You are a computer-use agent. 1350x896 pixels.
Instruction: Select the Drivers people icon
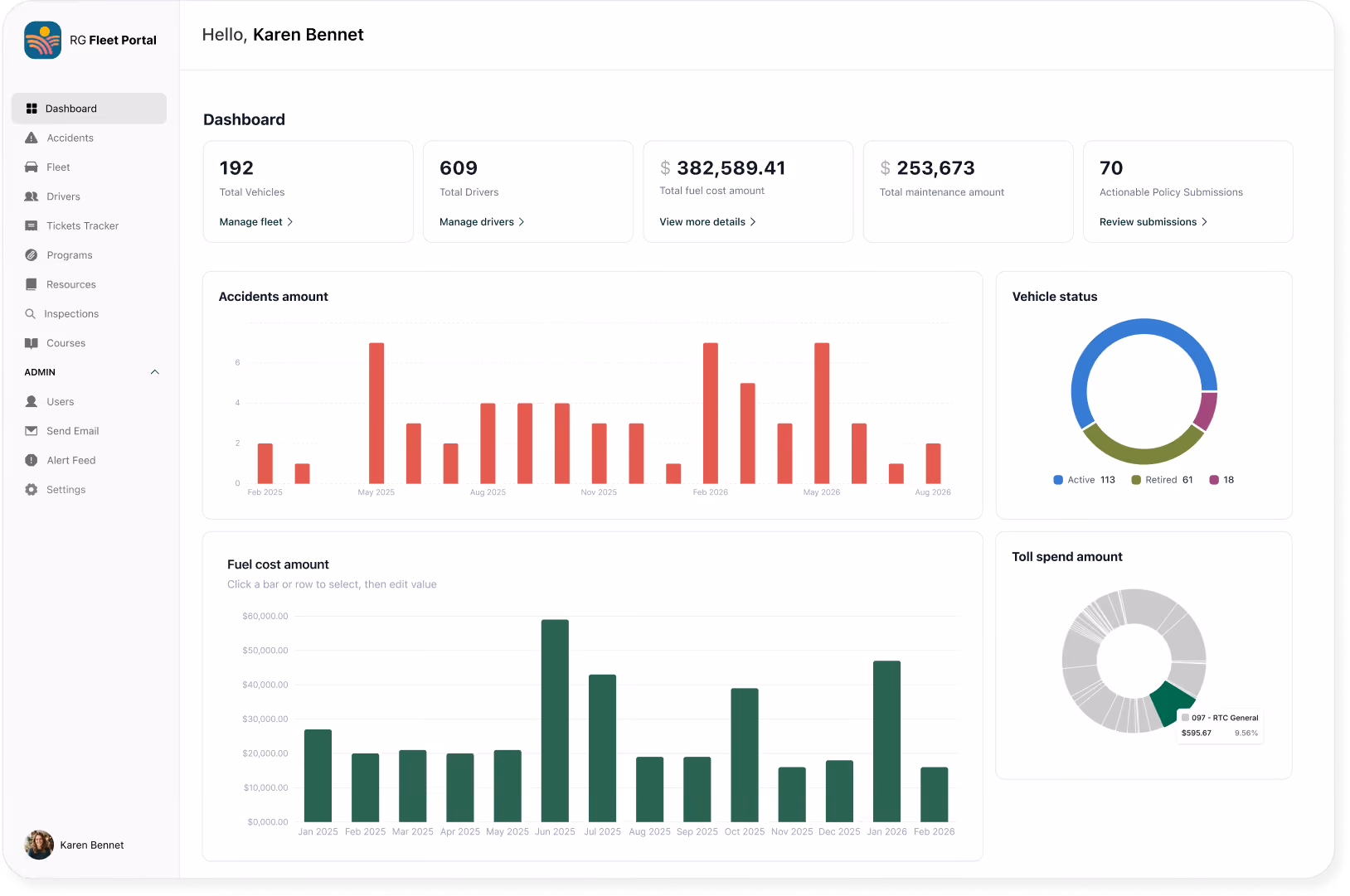coord(32,196)
